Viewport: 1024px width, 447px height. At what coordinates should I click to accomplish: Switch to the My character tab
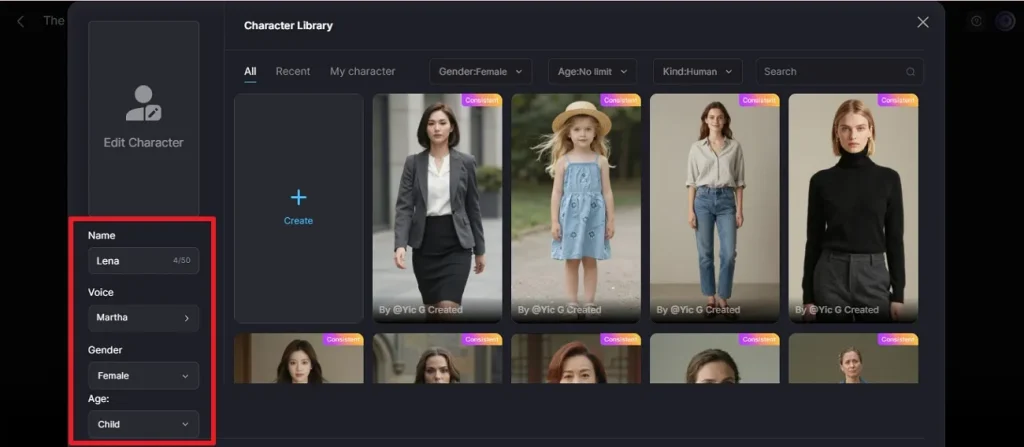[362, 71]
